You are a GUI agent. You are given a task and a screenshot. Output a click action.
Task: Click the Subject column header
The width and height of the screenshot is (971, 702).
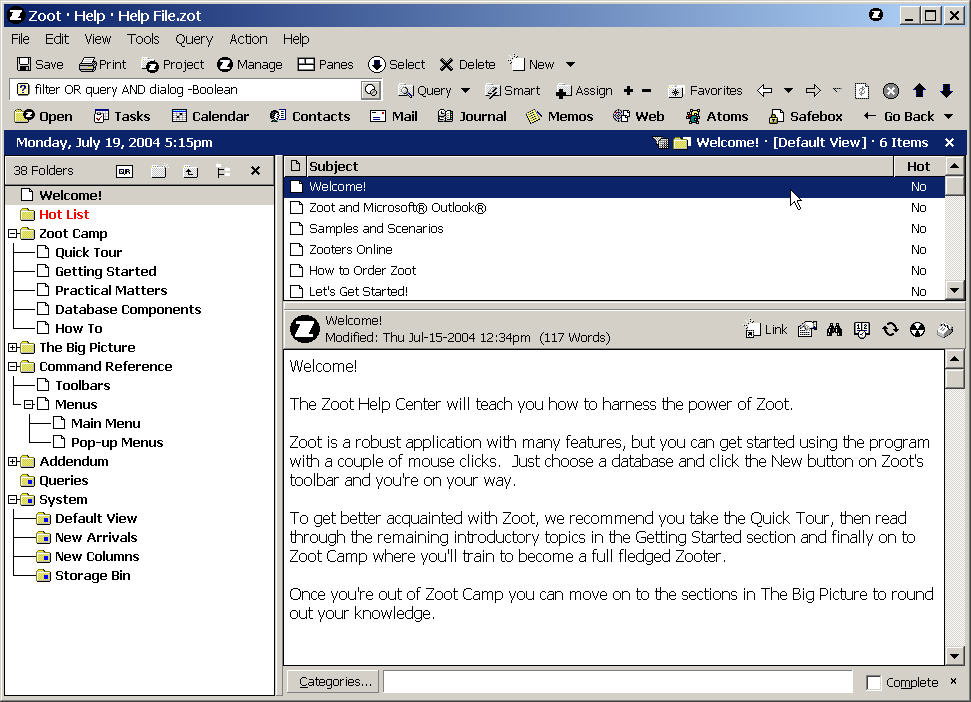pyautogui.click(x=599, y=166)
